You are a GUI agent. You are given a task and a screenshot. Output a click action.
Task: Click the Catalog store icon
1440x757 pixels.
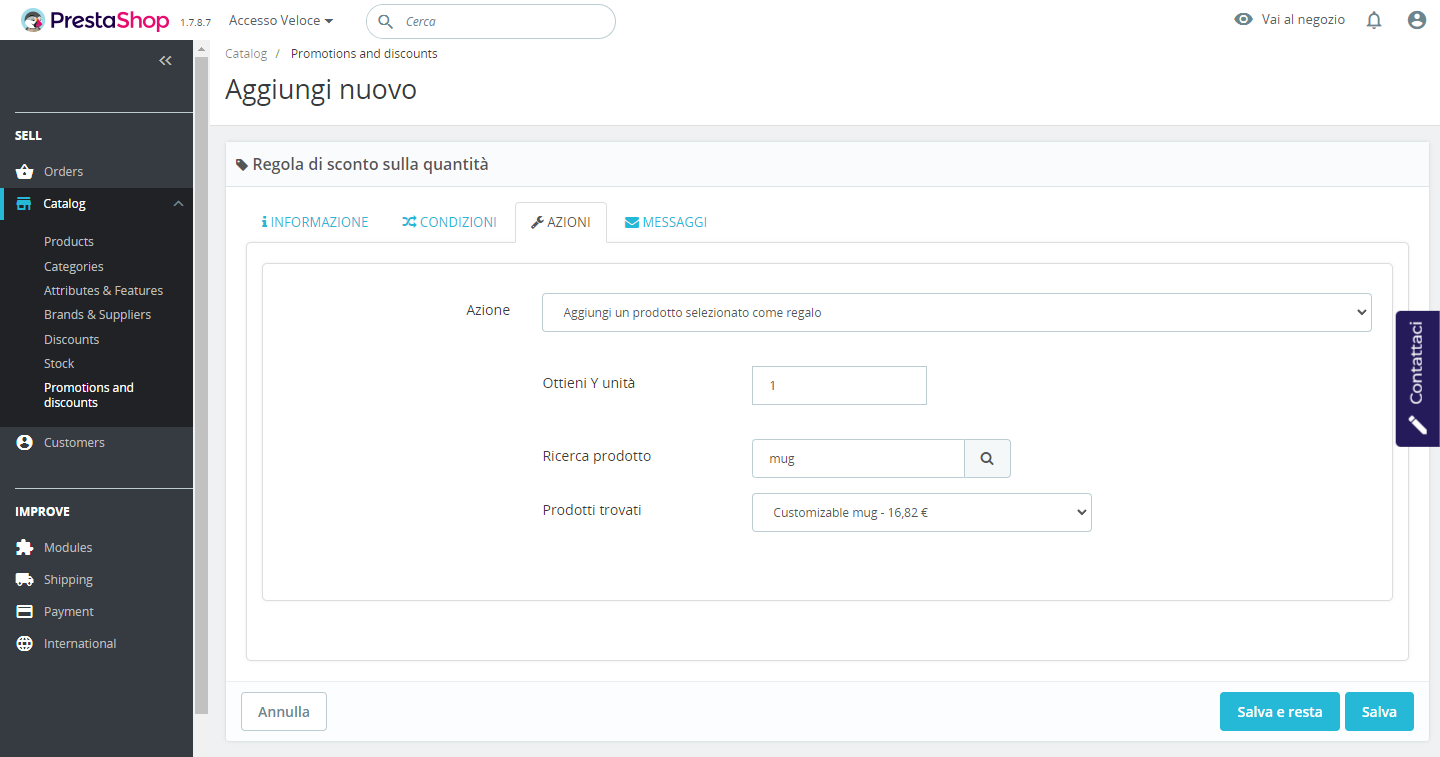tap(24, 204)
